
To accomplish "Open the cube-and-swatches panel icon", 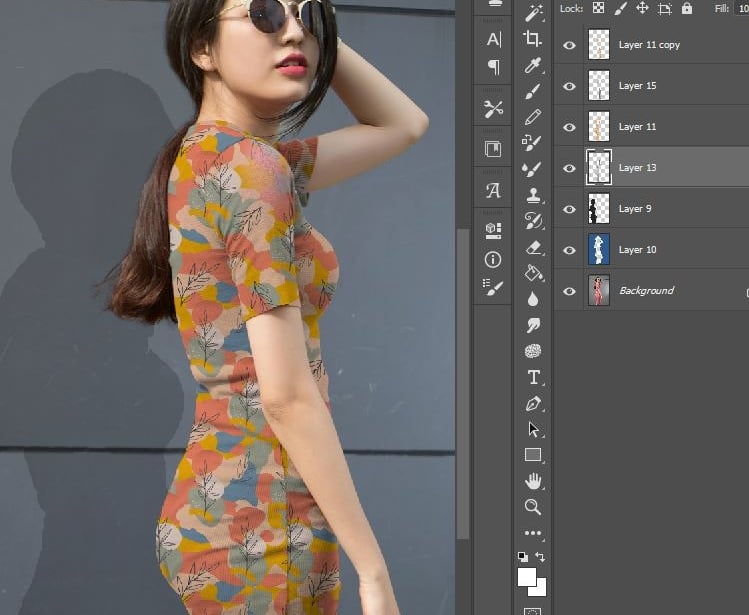I will (x=493, y=231).
